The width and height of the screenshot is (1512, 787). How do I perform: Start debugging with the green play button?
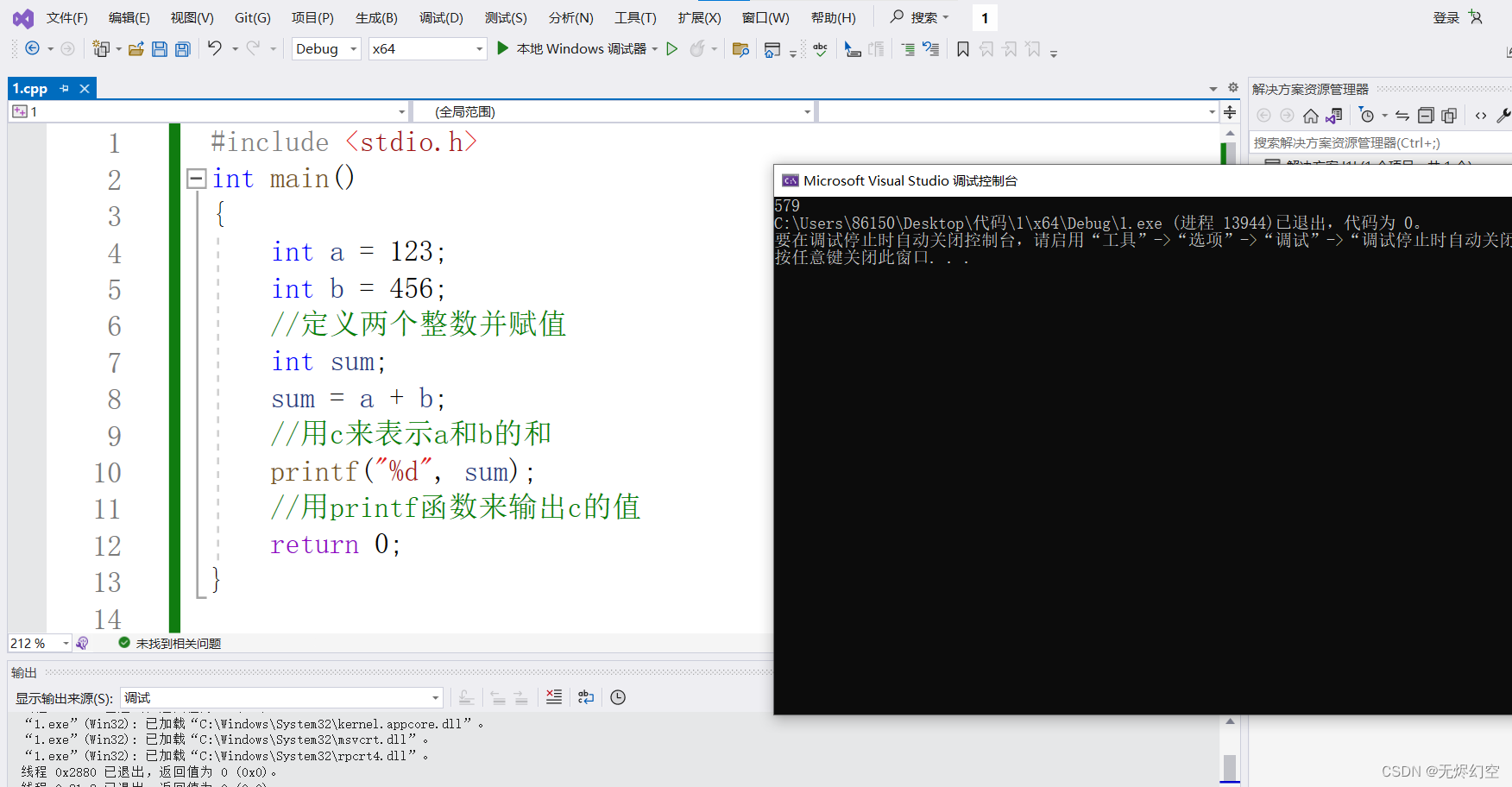coord(502,48)
